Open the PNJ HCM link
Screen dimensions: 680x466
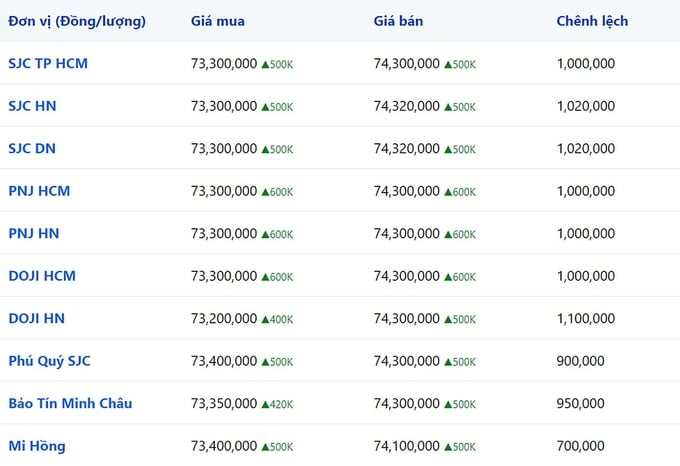pos(39,191)
